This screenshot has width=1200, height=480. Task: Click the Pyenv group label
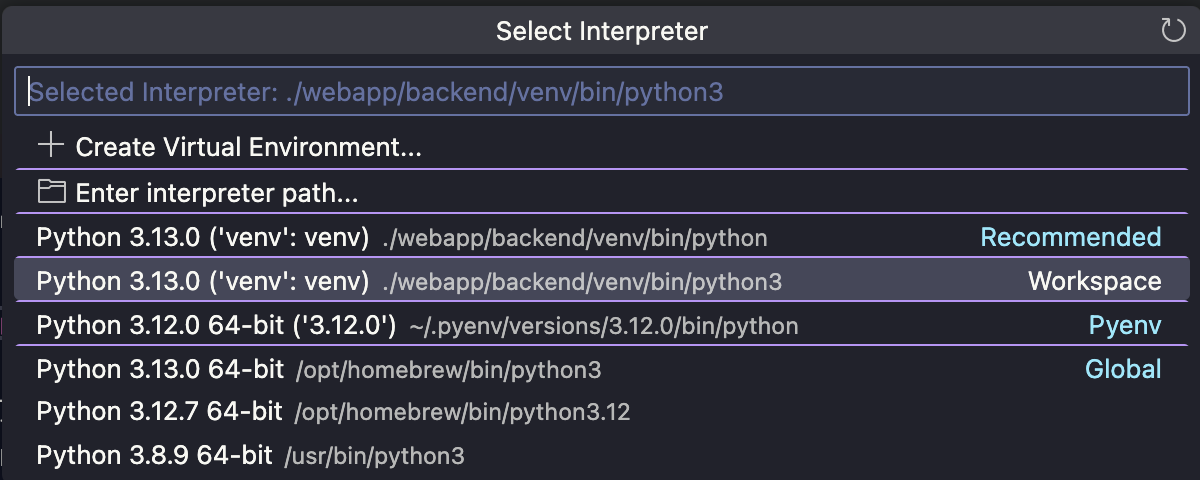1124,326
